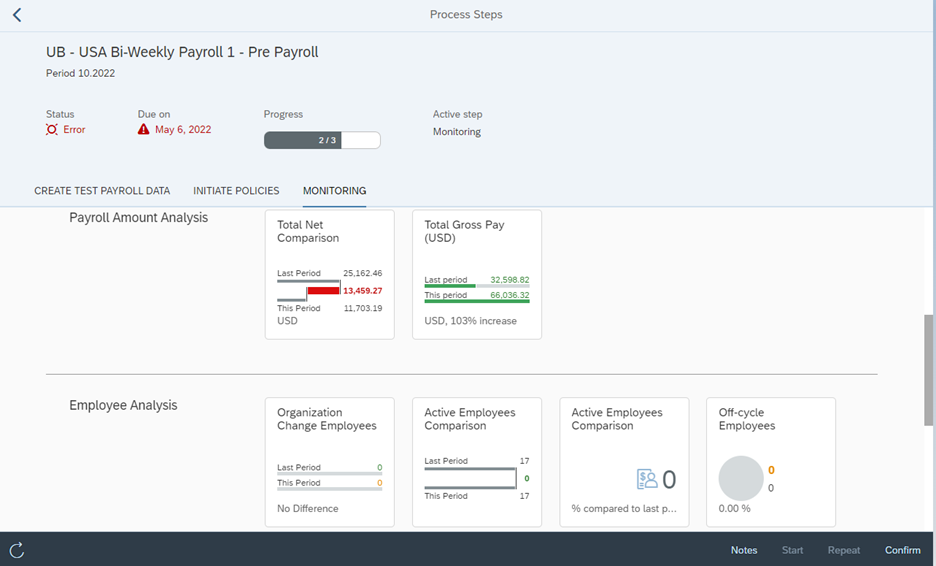This screenshot has height=566, width=936.
Task: Click the 2/3 progress indicator bar
Action: [x=322, y=140]
